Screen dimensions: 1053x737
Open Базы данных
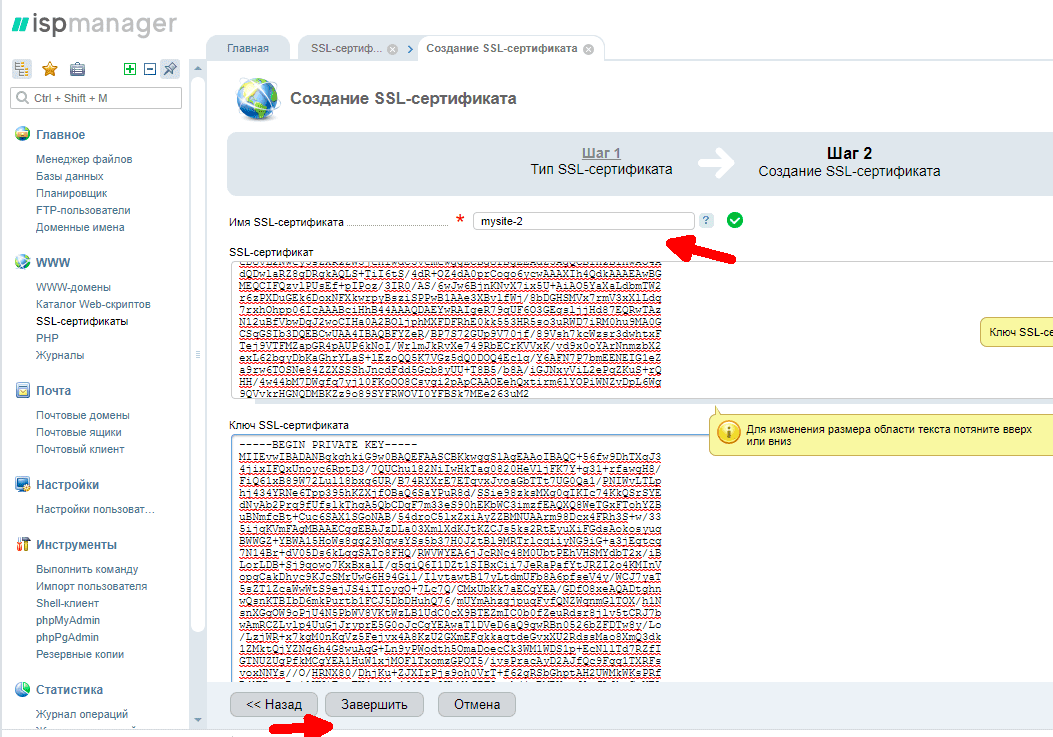tap(70, 176)
